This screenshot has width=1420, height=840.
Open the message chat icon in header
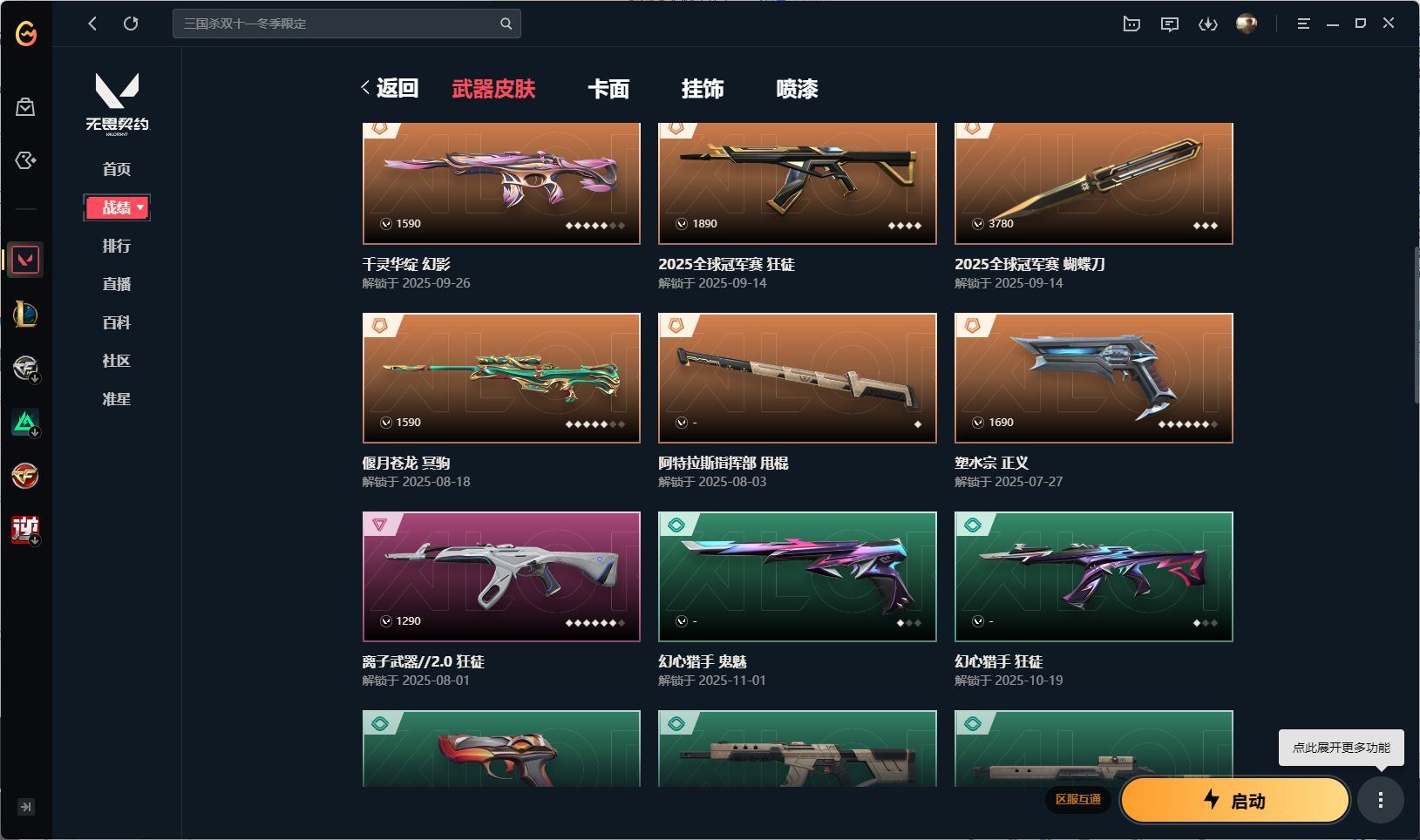coord(1170,24)
